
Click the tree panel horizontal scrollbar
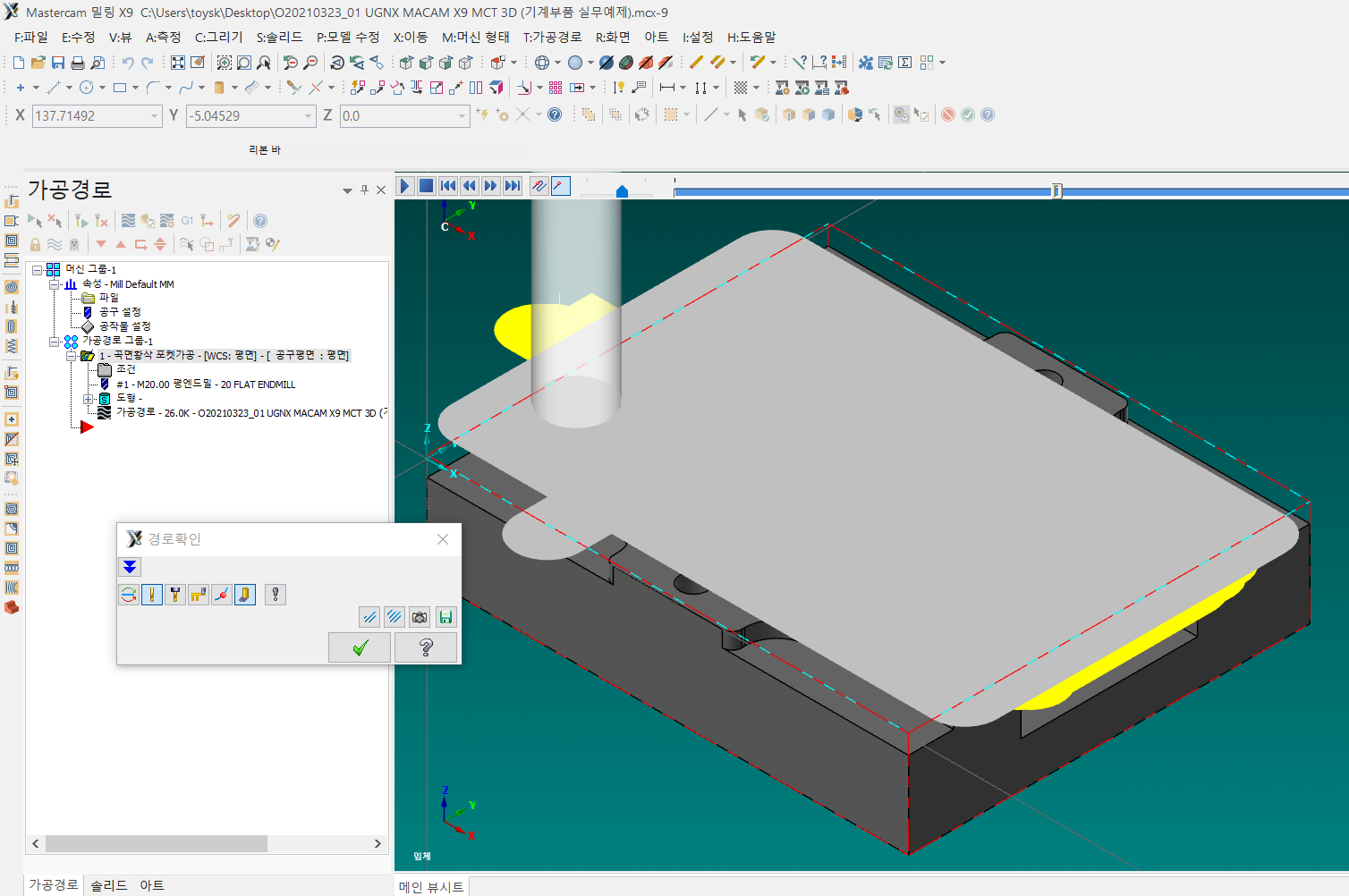[x=157, y=843]
